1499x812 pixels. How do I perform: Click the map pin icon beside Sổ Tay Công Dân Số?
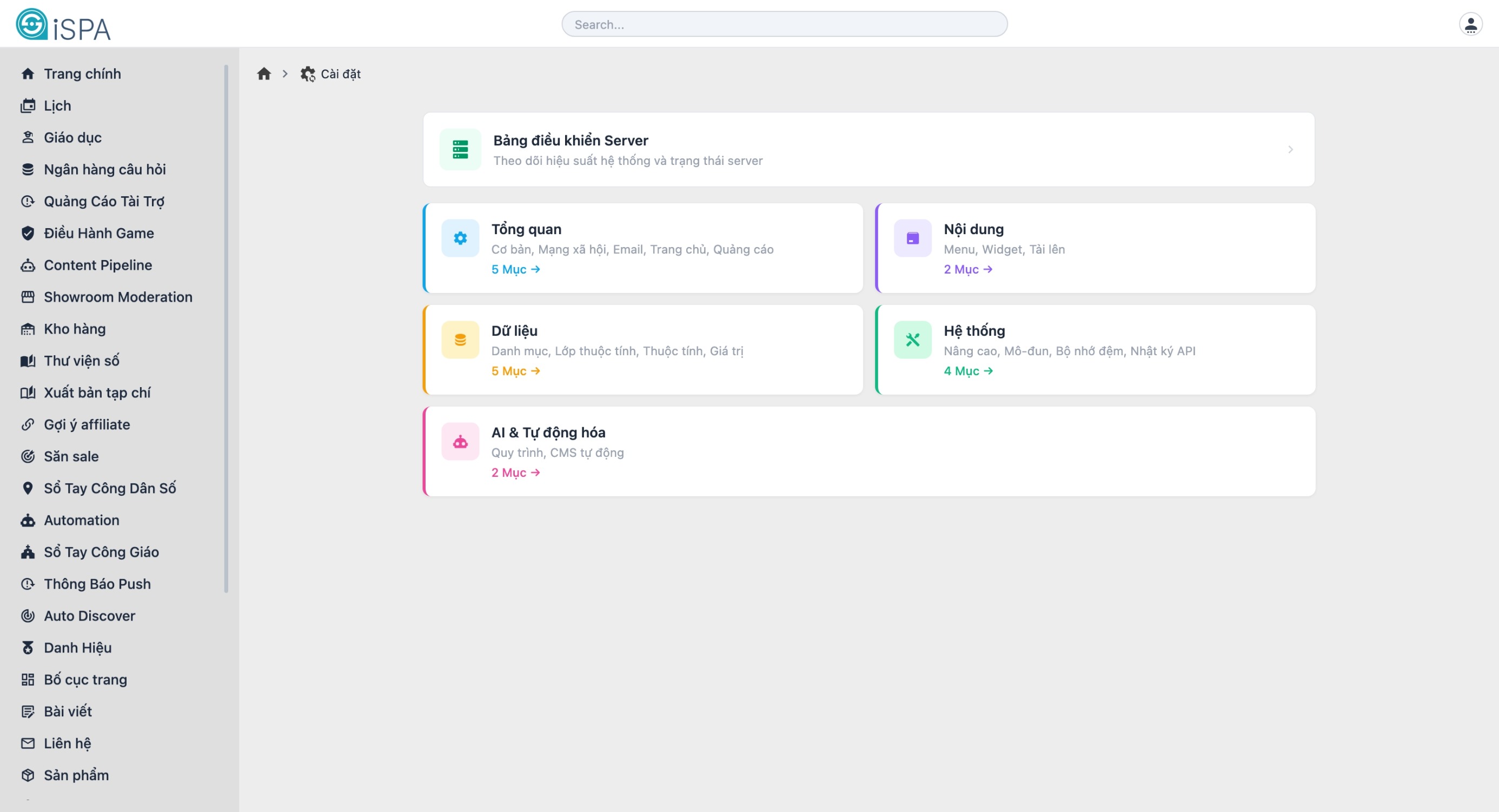tap(28, 489)
